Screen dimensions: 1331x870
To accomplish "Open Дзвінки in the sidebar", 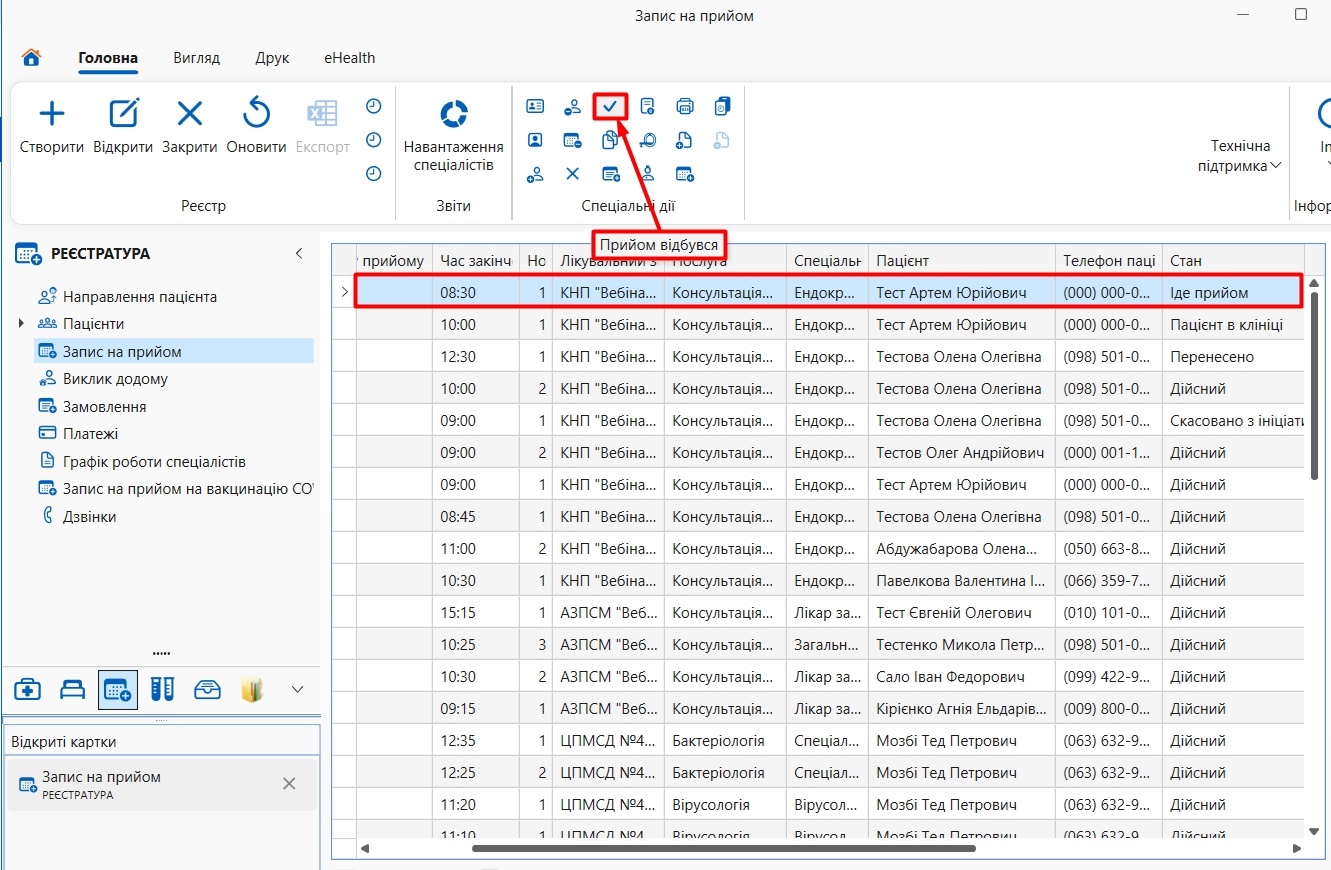I will click(89, 517).
